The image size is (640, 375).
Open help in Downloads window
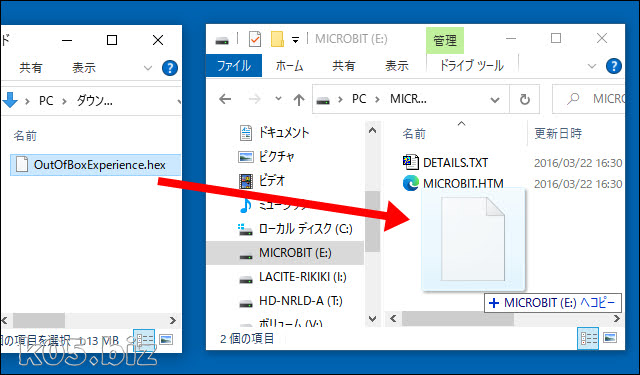click(170, 68)
